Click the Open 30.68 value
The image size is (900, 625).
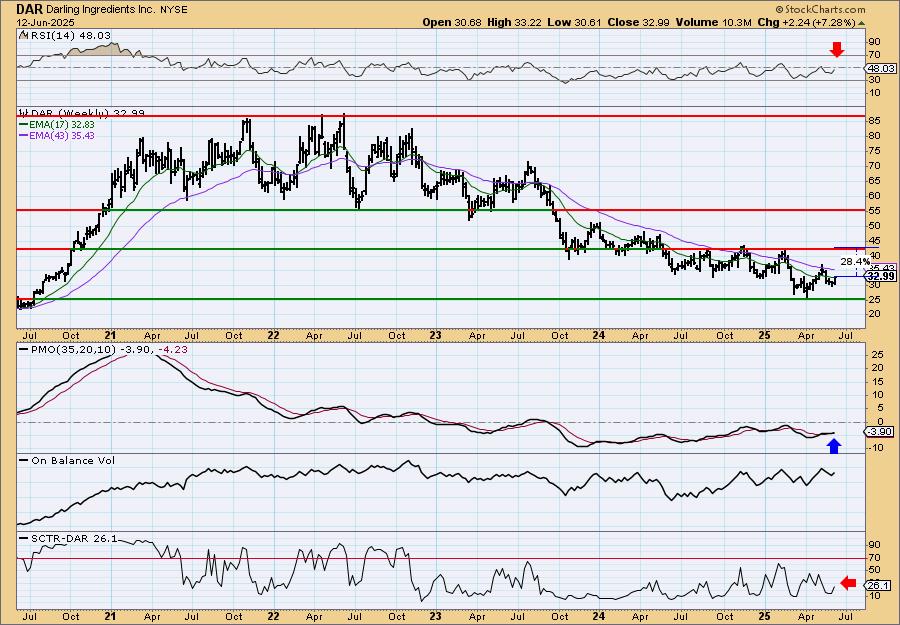click(452, 22)
